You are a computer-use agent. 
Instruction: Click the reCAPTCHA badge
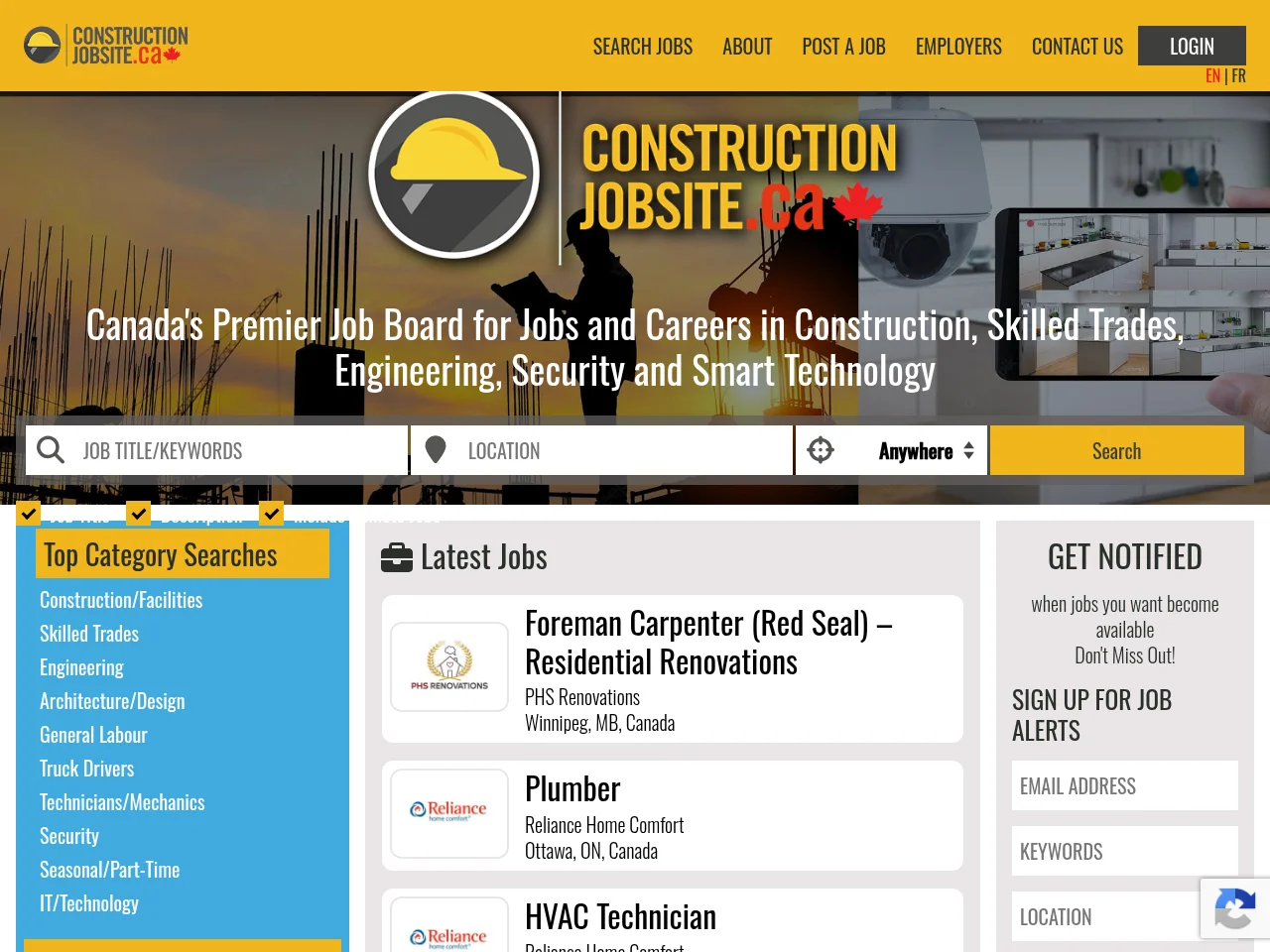(1234, 908)
